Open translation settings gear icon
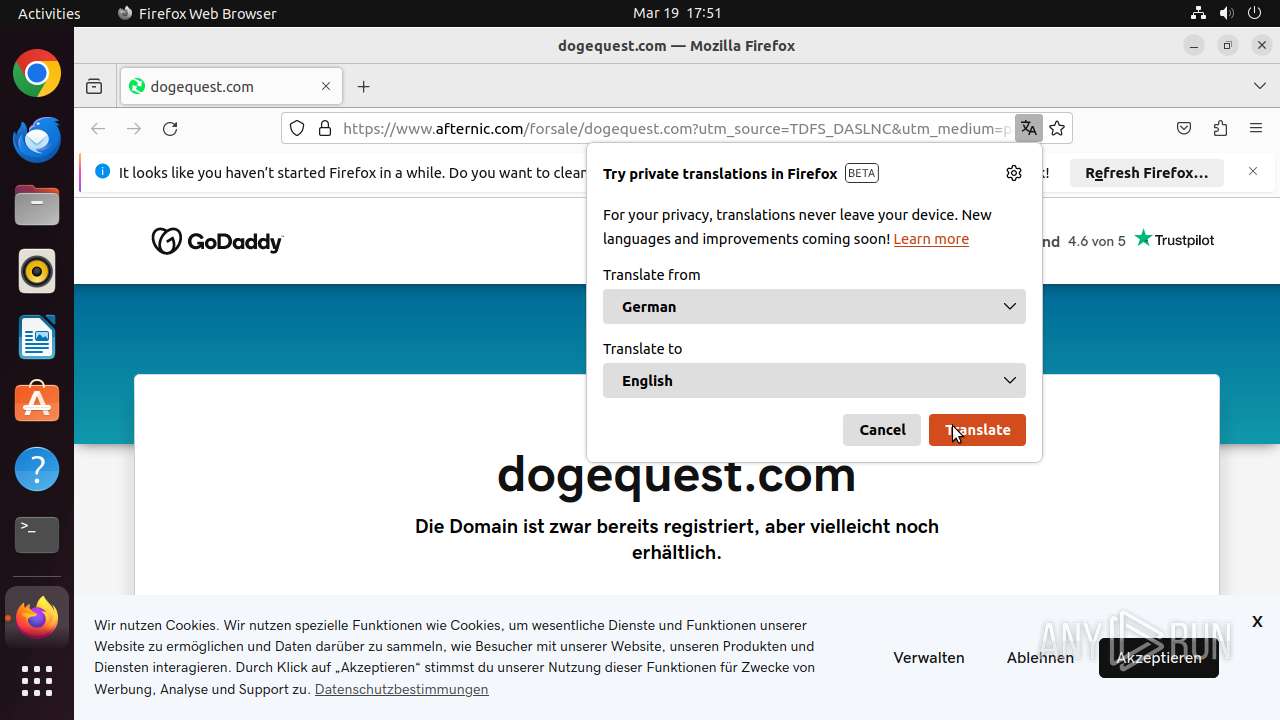1280x720 pixels. pos(1014,173)
